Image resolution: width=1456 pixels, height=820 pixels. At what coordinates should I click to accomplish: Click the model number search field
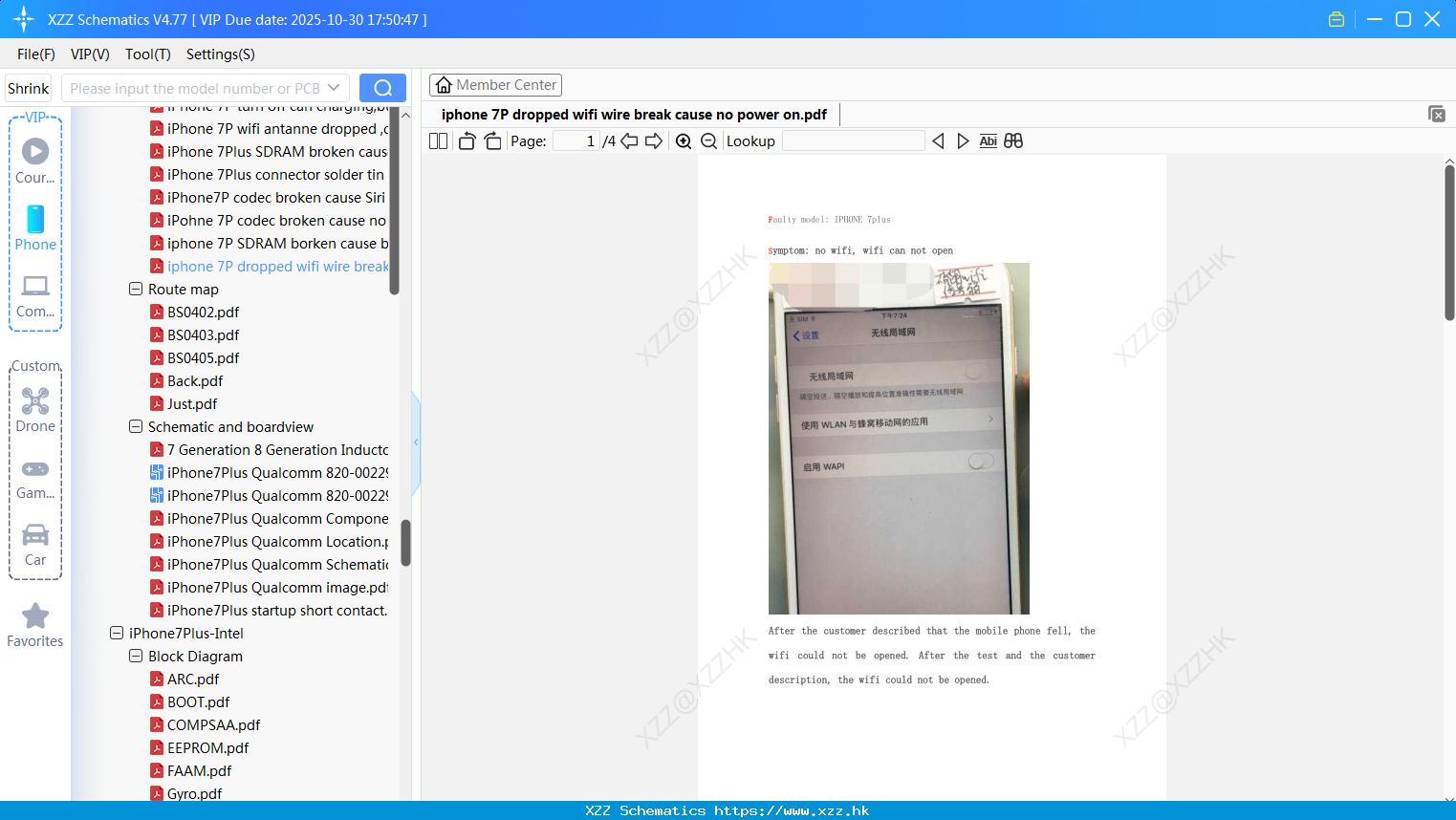coord(194,88)
